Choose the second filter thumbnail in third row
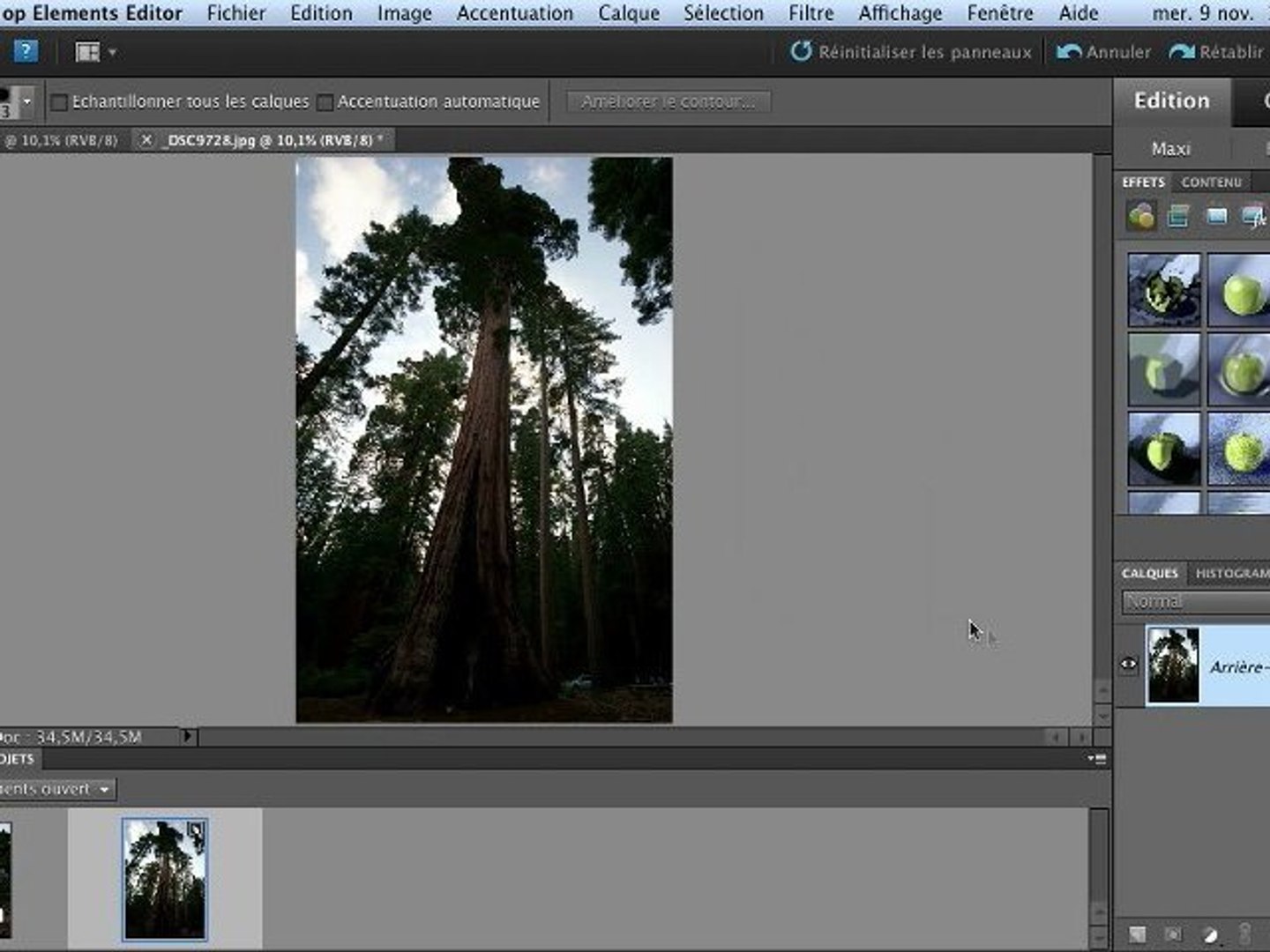The height and width of the screenshot is (952, 1270). 1238,450
